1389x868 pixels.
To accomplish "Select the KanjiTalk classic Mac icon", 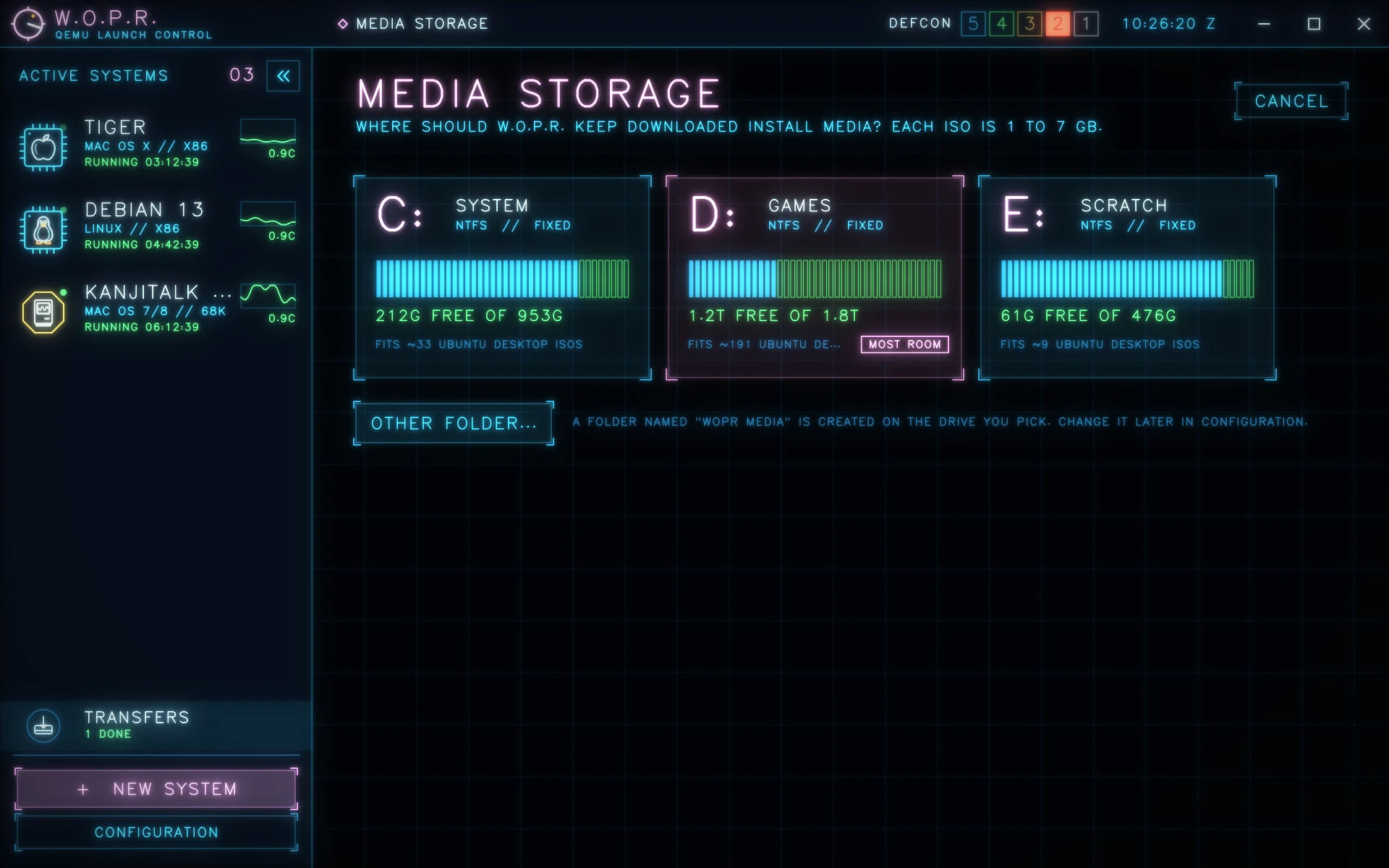I will click(43, 312).
